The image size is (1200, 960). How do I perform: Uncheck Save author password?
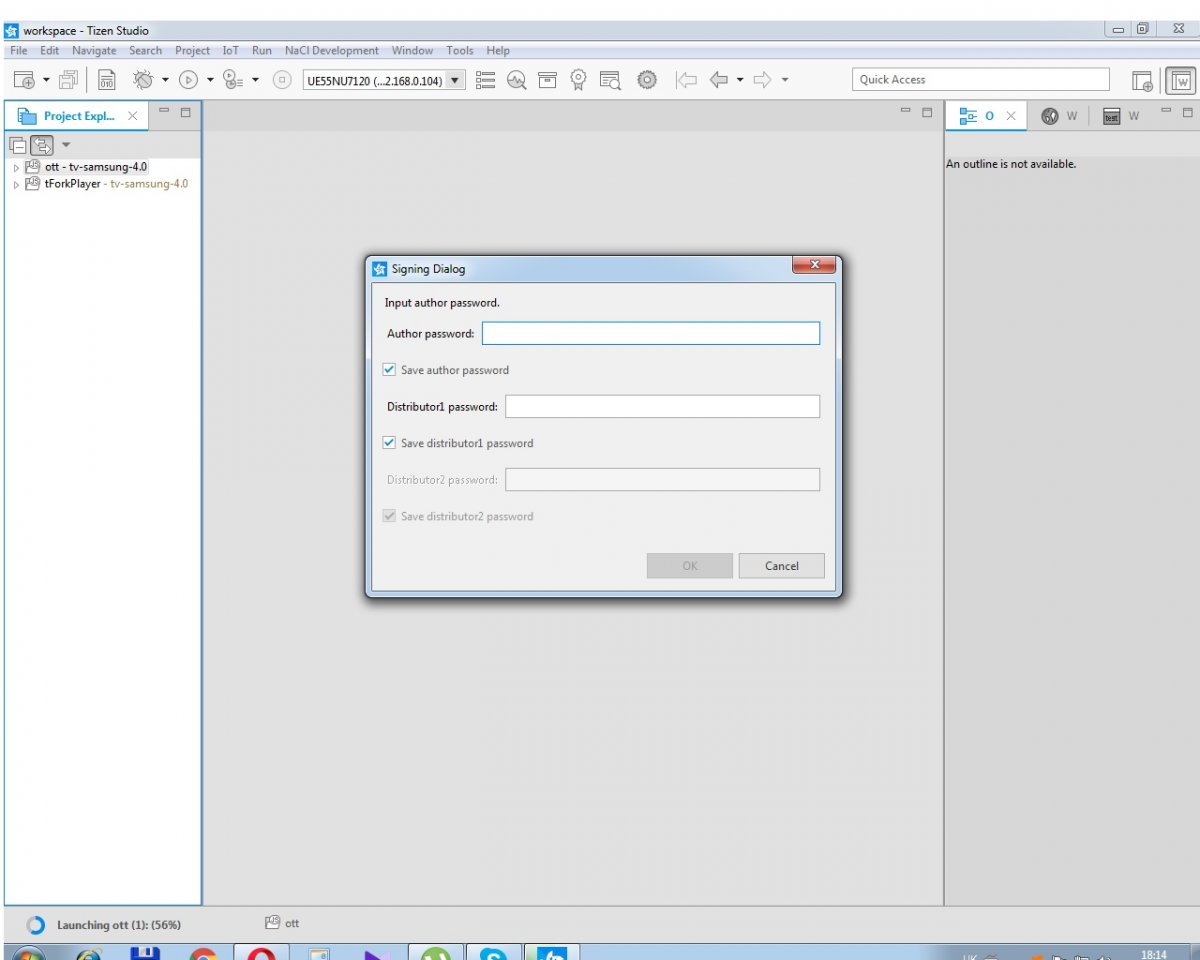389,370
